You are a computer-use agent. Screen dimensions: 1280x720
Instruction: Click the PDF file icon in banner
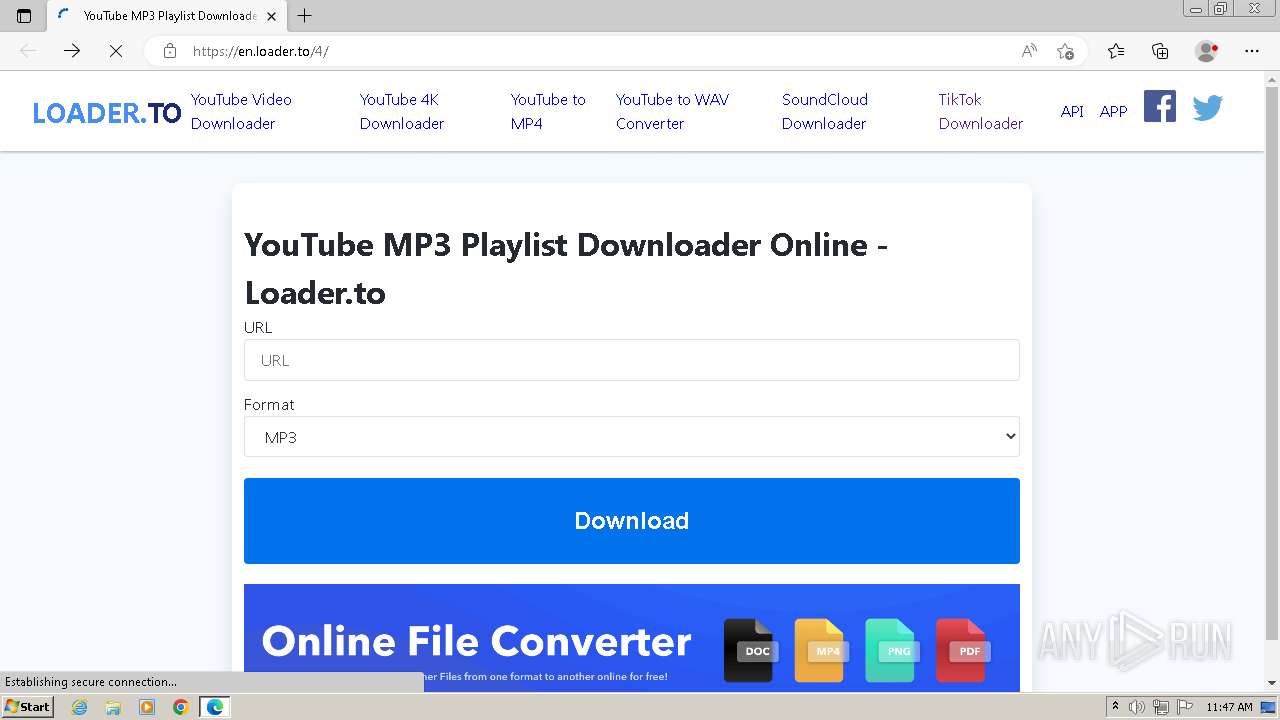click(x=962, y=651)
